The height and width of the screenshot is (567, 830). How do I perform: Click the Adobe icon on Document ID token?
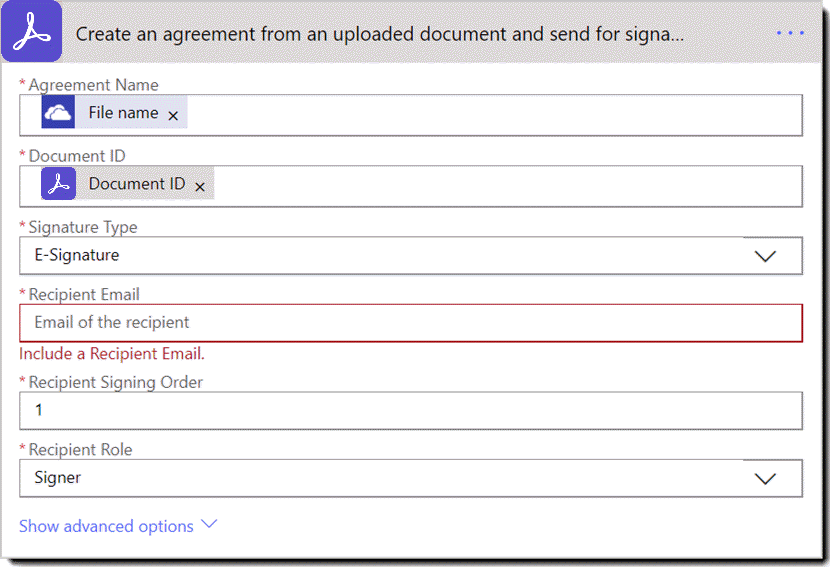click(x=58, y=184)
